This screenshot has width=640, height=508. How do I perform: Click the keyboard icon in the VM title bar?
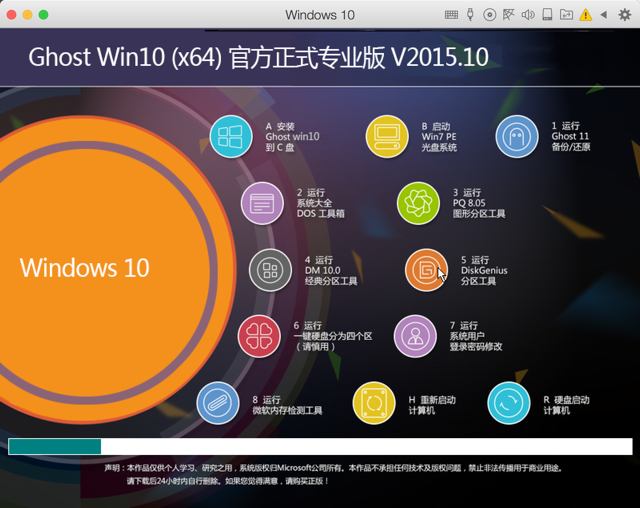[451, 15]
